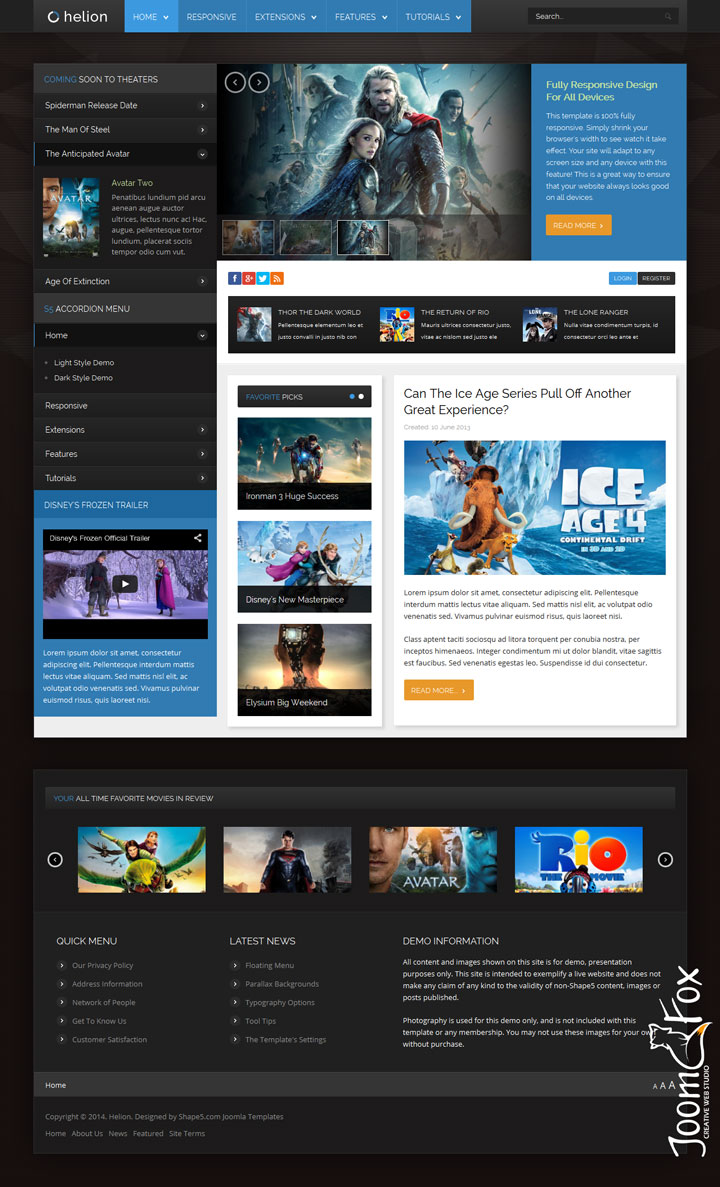Select second slideshow thumbnail

[306, 237]
